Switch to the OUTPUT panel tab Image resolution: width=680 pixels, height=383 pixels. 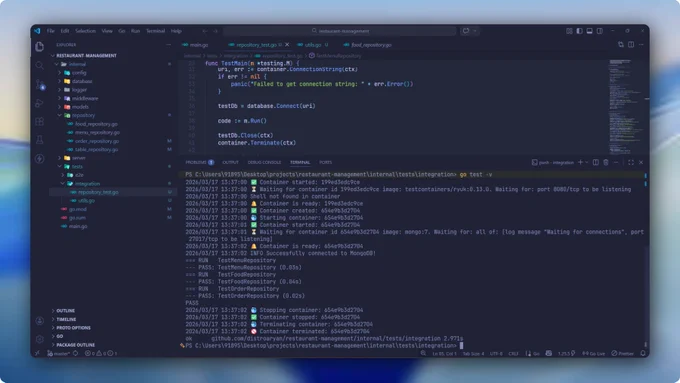(x=230, y=162)
